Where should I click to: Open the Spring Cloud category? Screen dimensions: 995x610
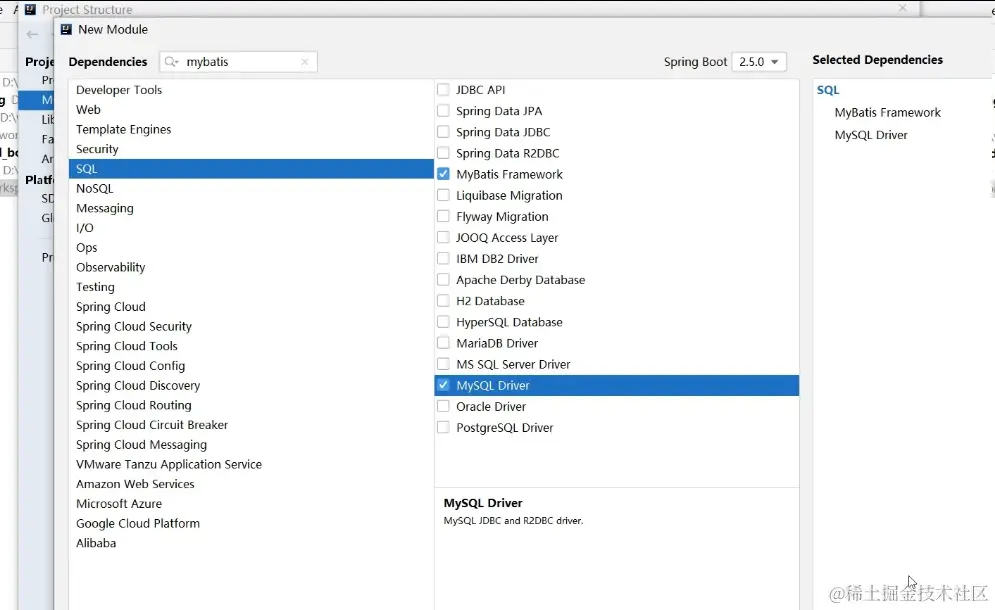coord(111,307)
